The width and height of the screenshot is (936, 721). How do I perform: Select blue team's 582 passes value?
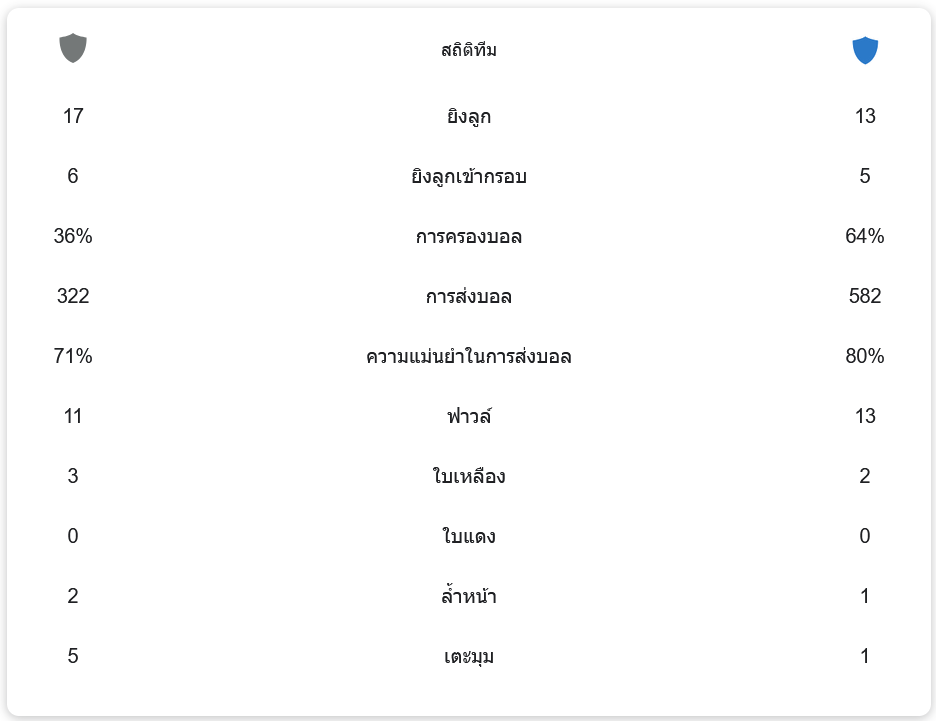tap(864, 296)
